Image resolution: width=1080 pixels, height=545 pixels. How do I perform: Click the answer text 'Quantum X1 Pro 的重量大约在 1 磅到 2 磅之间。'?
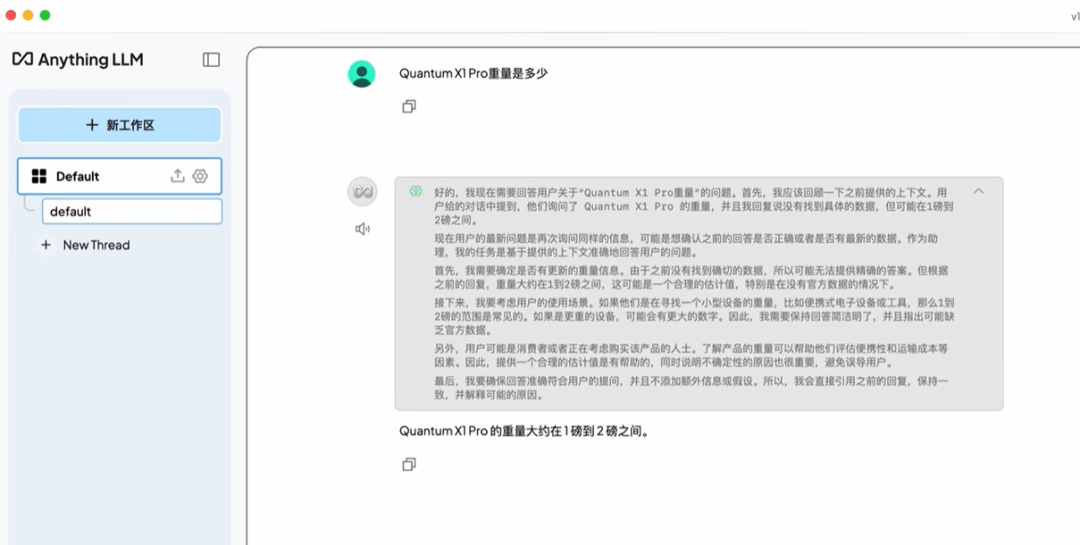pos(525,431)
